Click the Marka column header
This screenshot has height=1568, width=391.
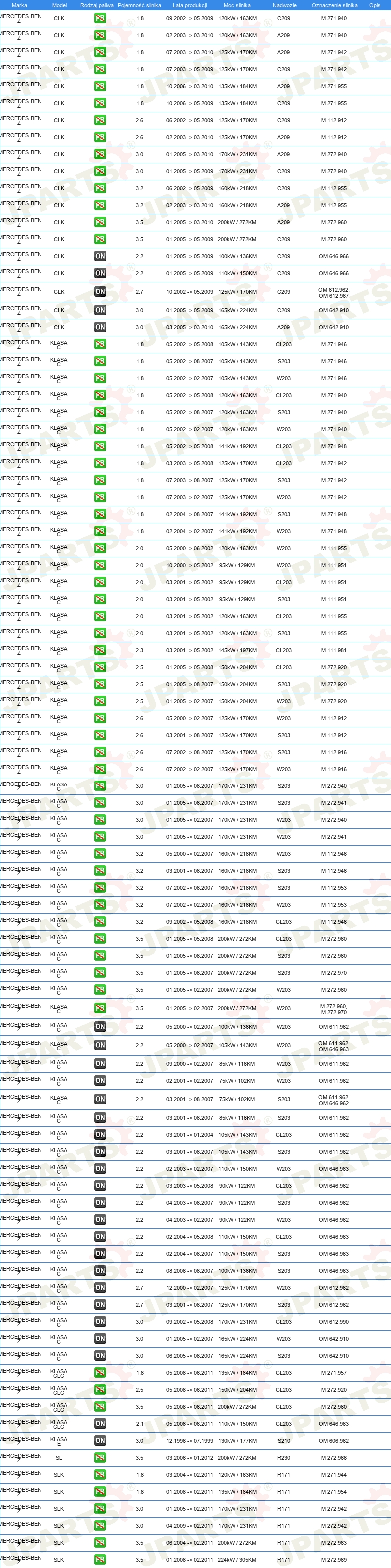[19, 5]
